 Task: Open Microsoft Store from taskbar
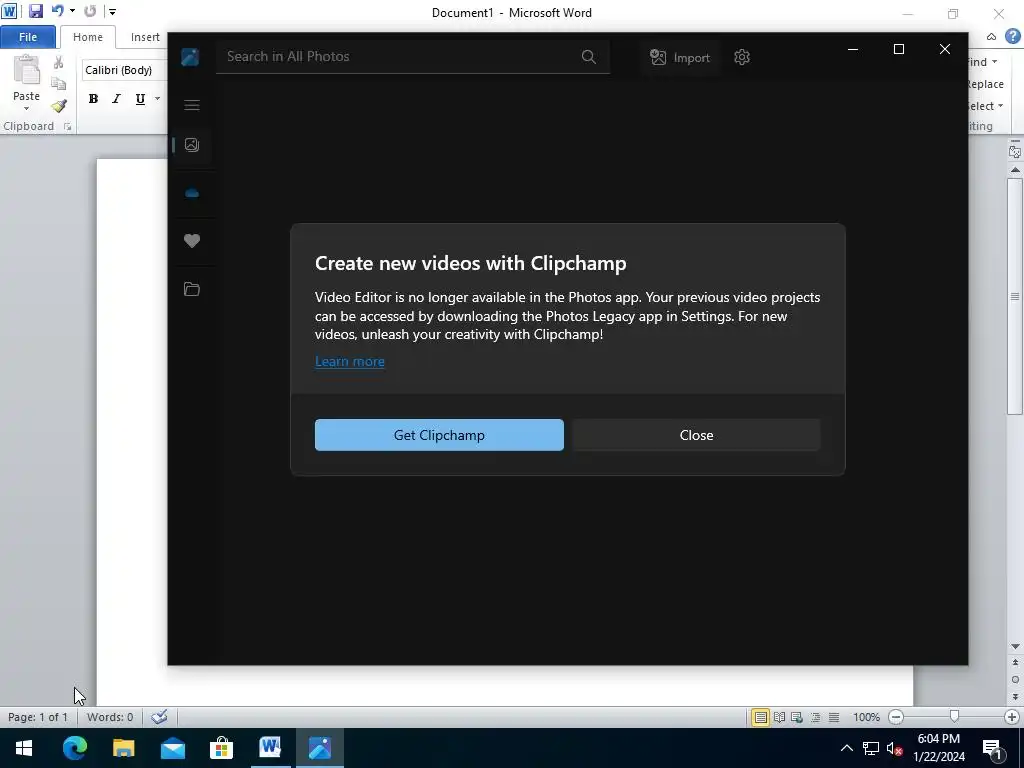click(x=221, y=748)
